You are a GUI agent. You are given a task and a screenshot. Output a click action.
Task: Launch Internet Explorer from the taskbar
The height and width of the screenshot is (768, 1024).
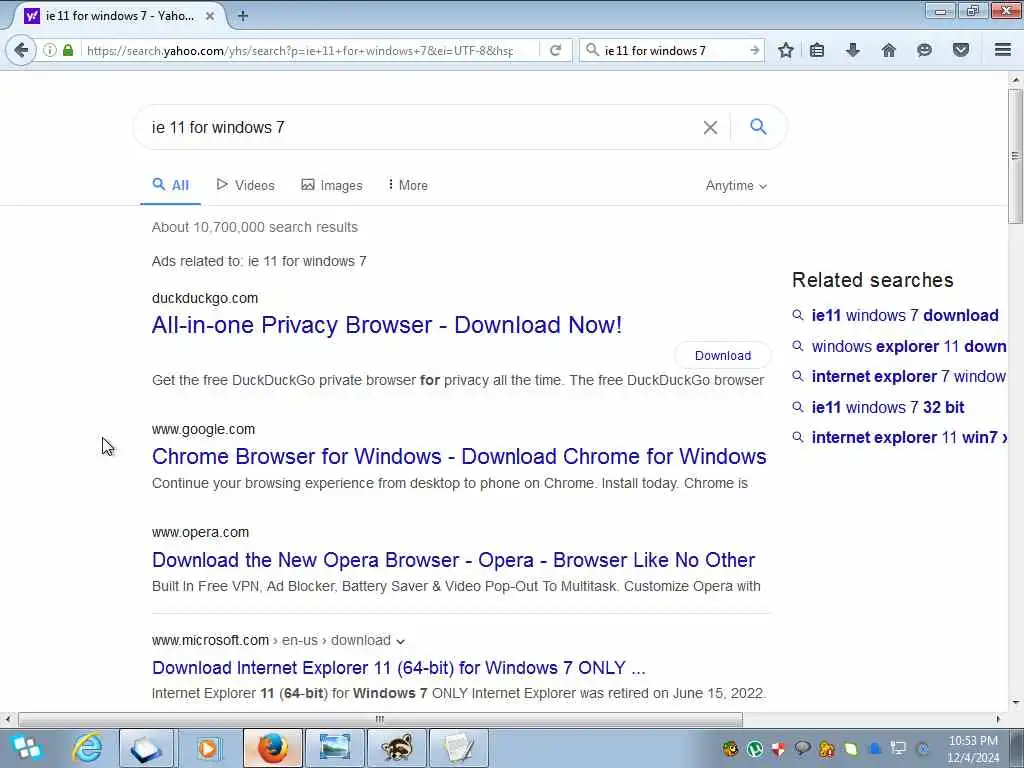pyautogui.click(x=88, y=748)
